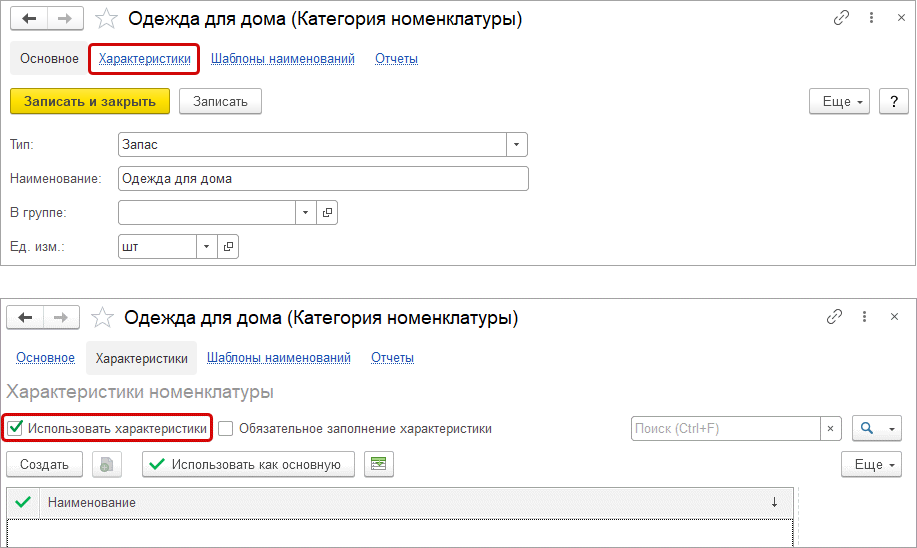
Task: Select Характеристики tab in lower window
Action: [x=142, y=358]
